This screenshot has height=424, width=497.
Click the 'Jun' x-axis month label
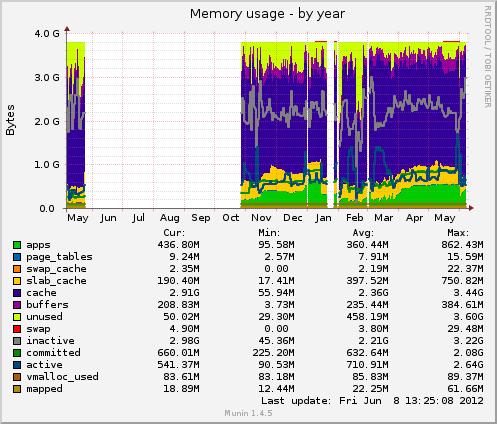click(x=108, y=218)
